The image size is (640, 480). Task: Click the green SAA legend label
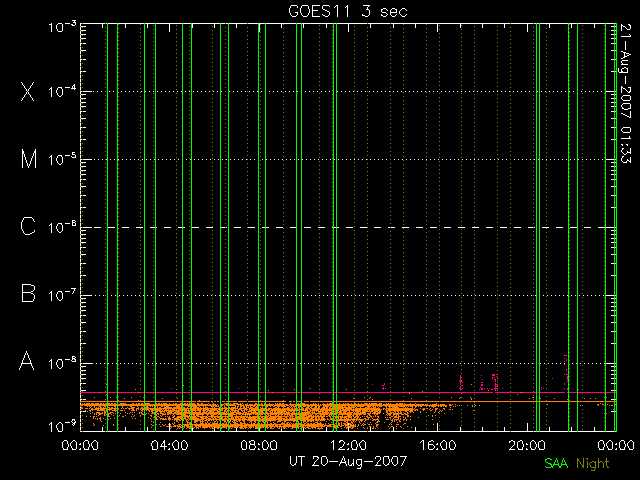tap(556, 463)
